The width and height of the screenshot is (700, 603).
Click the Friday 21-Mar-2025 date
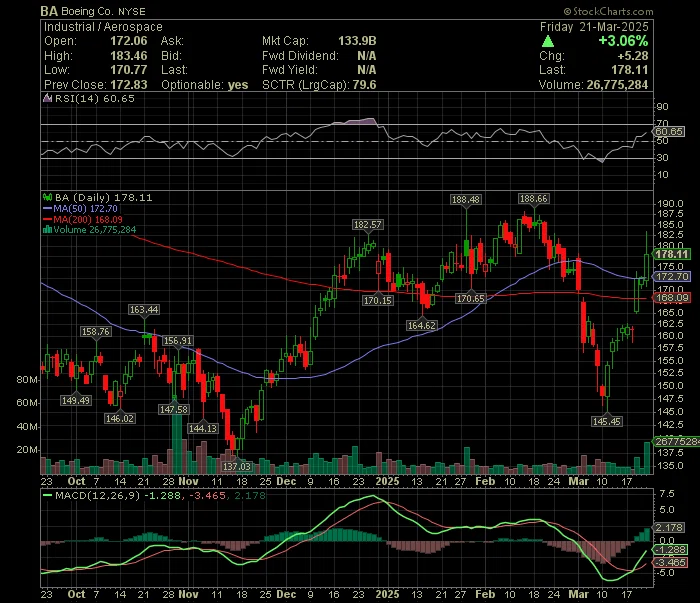pos(594,27)
